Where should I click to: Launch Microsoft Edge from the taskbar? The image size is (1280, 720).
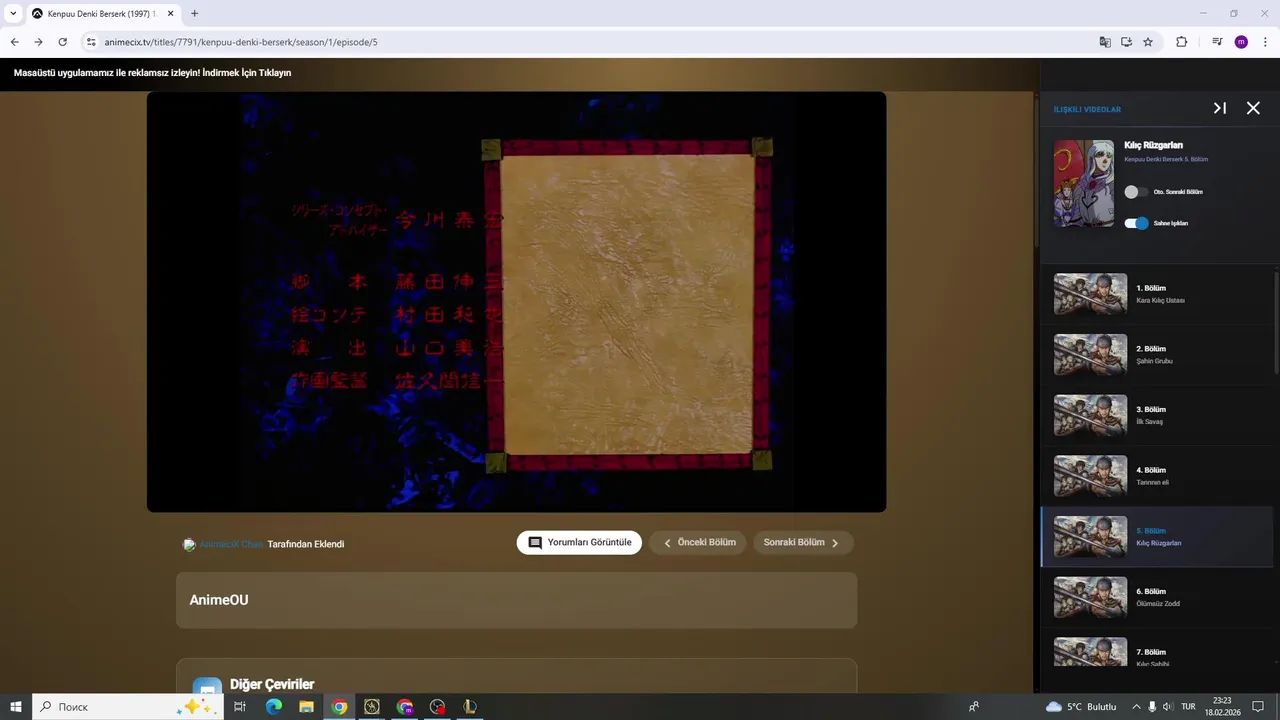coord(273,706)
